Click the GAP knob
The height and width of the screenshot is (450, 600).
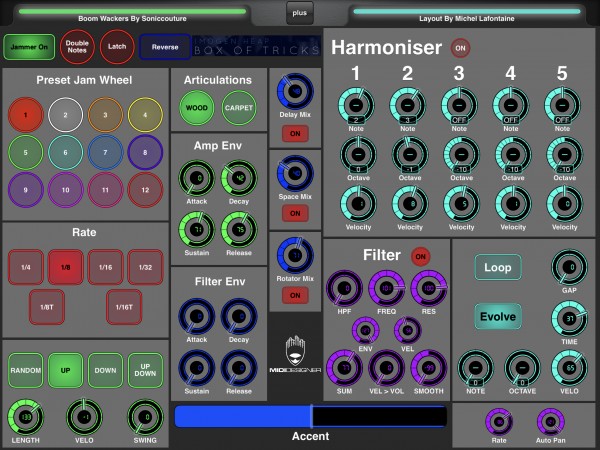569,267
